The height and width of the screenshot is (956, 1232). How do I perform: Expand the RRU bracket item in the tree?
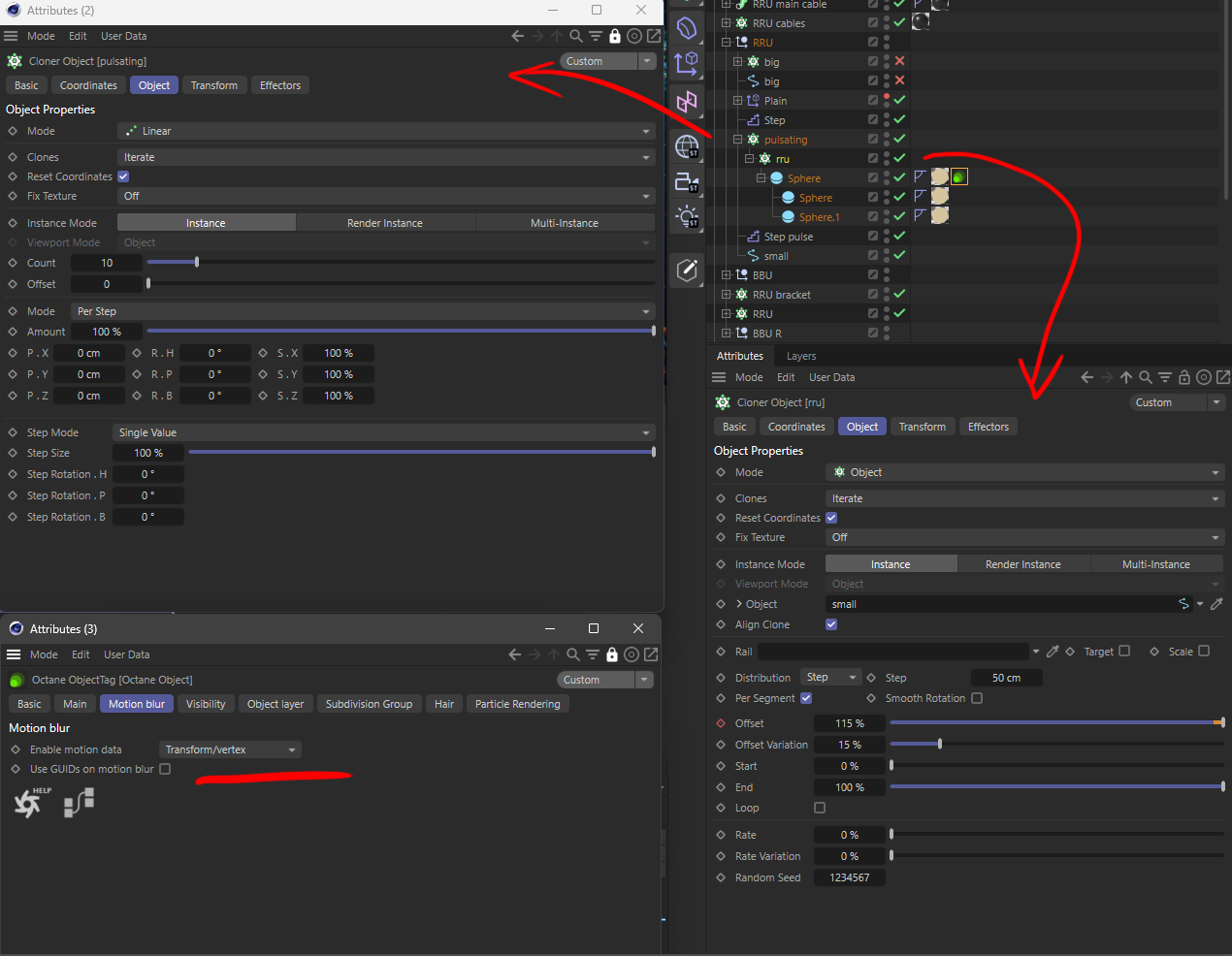pos(726,295)
